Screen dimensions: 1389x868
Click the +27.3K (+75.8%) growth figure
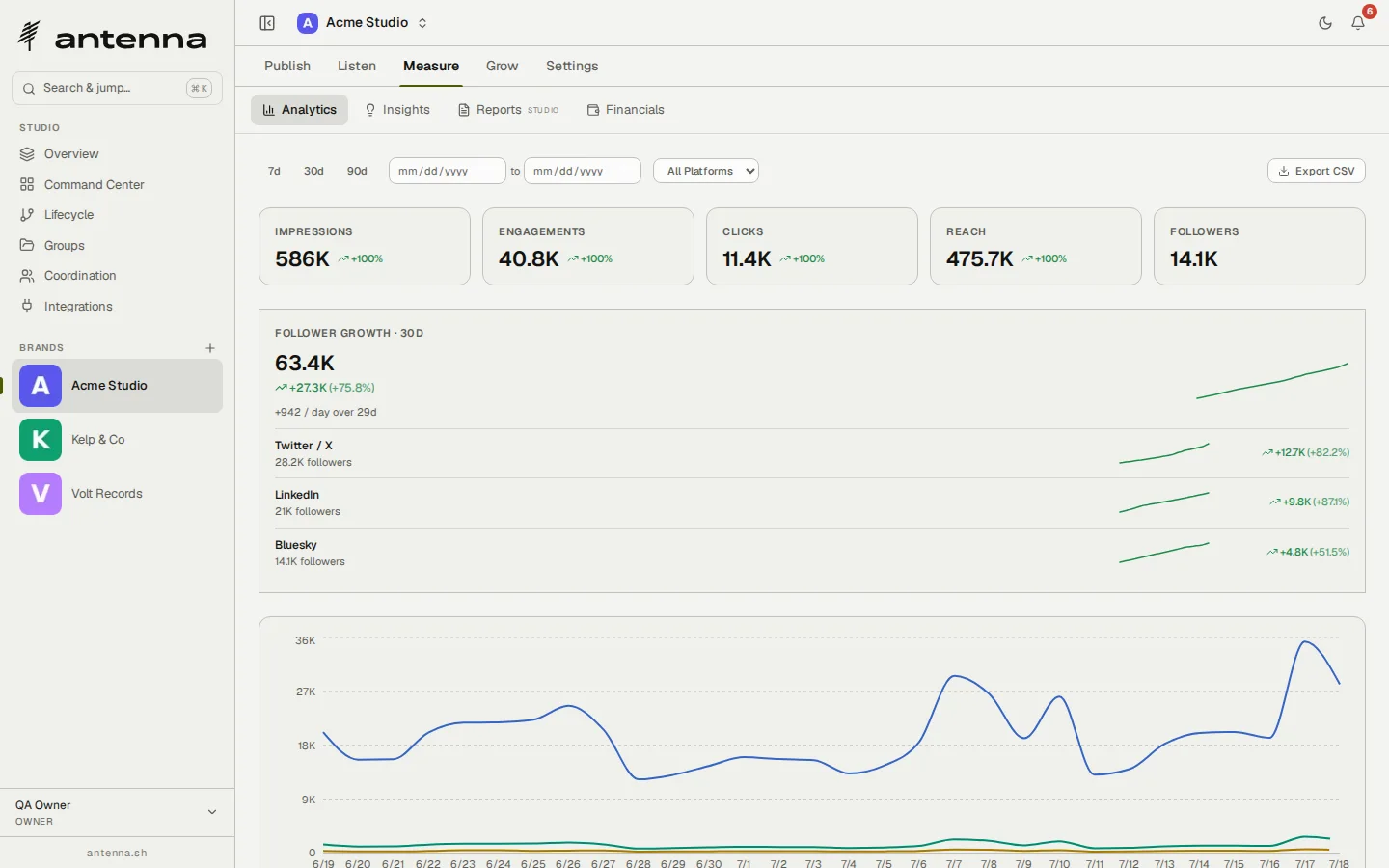tap(325, 388)
